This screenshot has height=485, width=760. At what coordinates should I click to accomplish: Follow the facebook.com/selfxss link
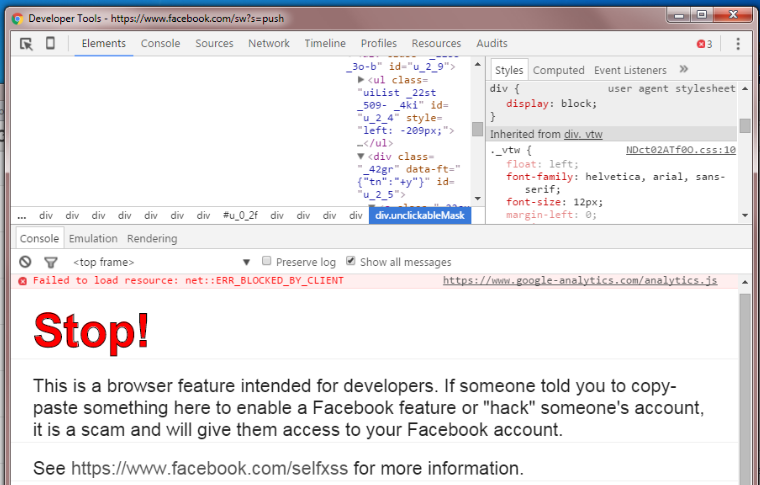[x=209, y=469]
